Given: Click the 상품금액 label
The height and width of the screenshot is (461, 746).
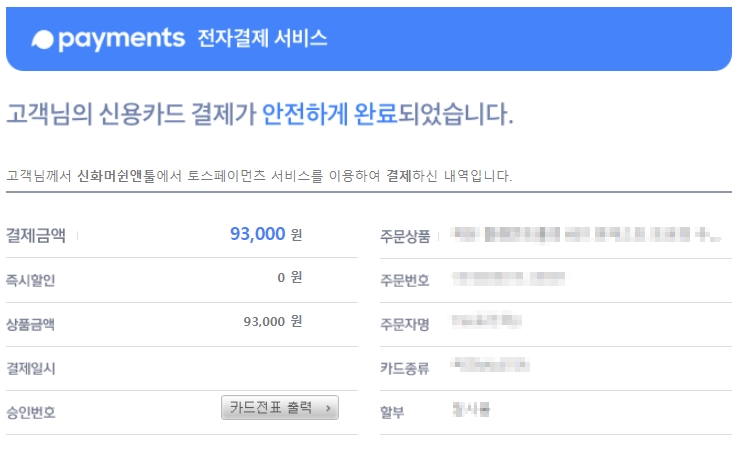Looking at the screenshot, I should point(30,324).
